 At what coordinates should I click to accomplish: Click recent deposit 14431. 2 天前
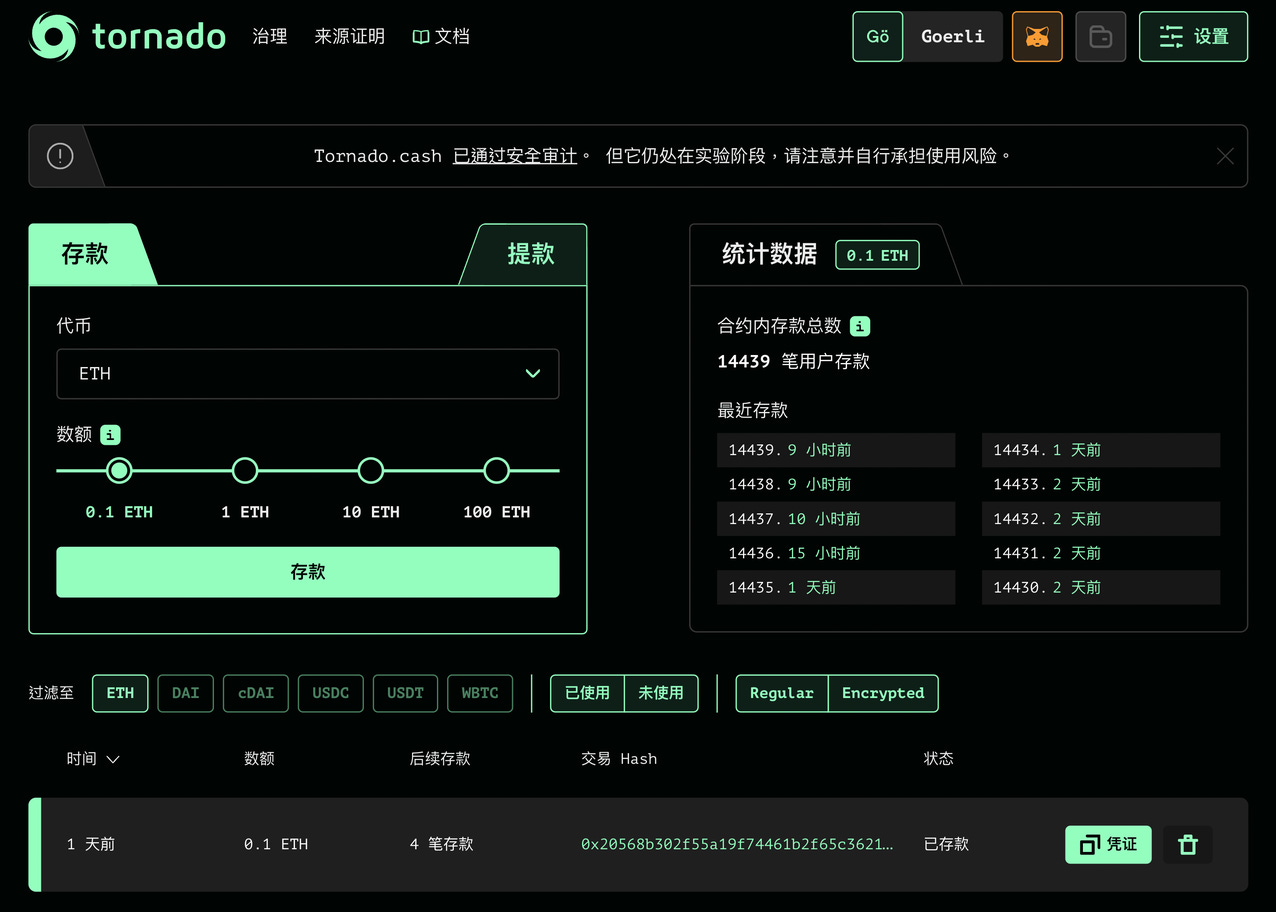pyautogui.click(x=1101, y=553)
